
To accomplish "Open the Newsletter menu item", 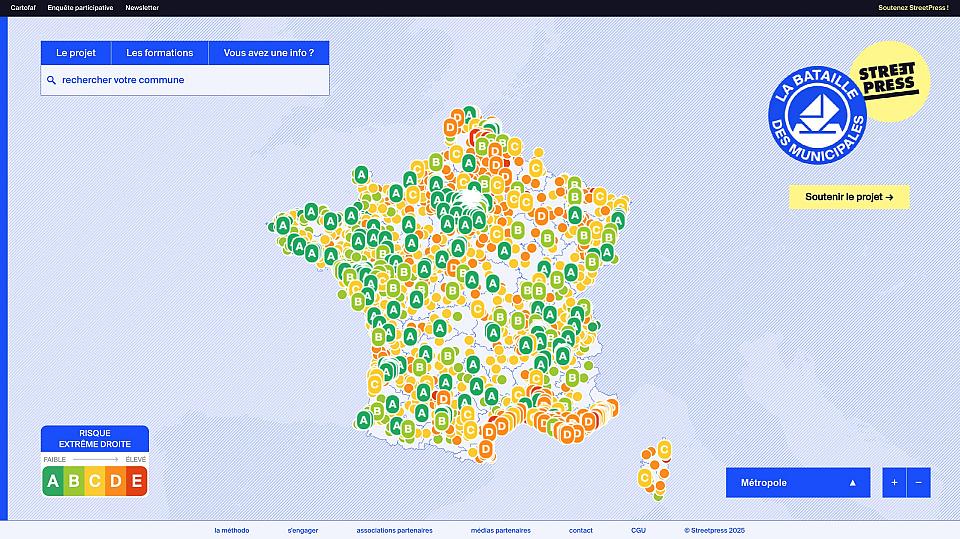I will pyautogui.click(x=142, y=8).
